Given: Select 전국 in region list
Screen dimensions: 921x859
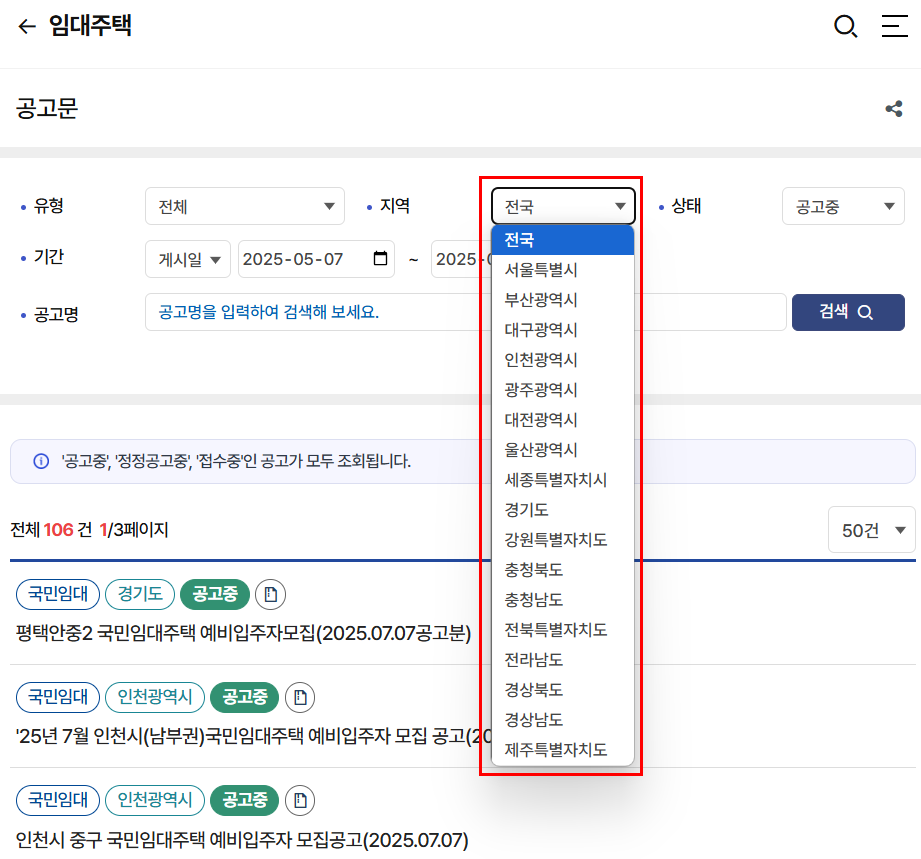Looking at the screenshot, I should click(563, 240).
